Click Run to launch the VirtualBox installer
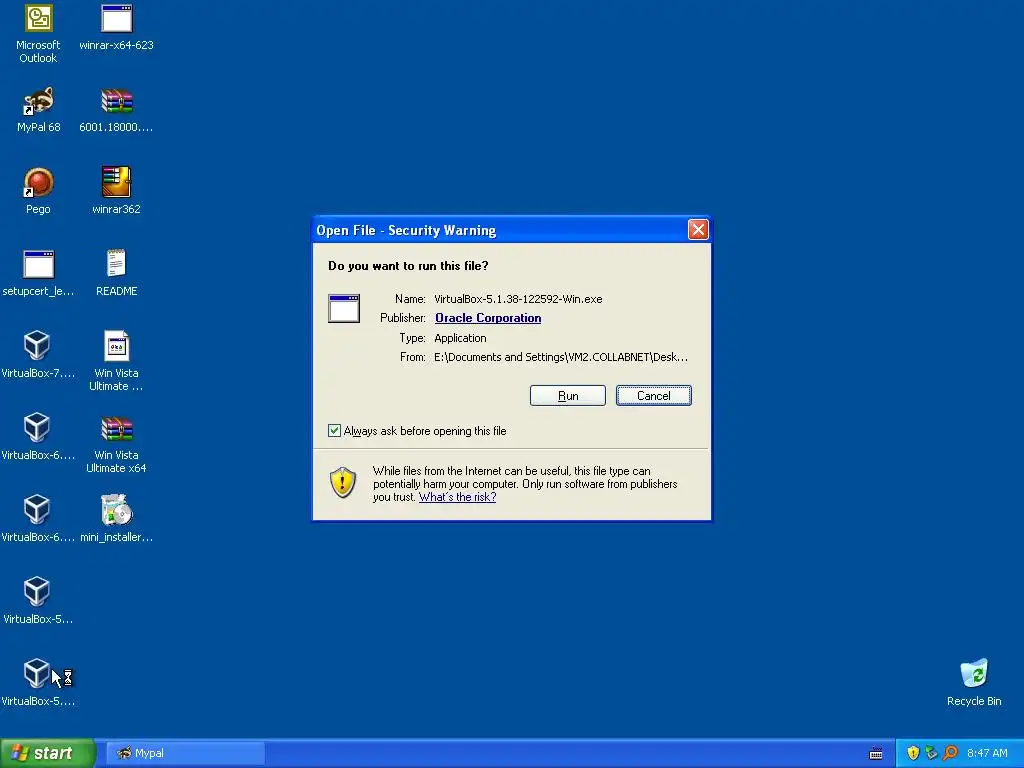The width and height of the screenshot is (1024, 768). point(568,396)
